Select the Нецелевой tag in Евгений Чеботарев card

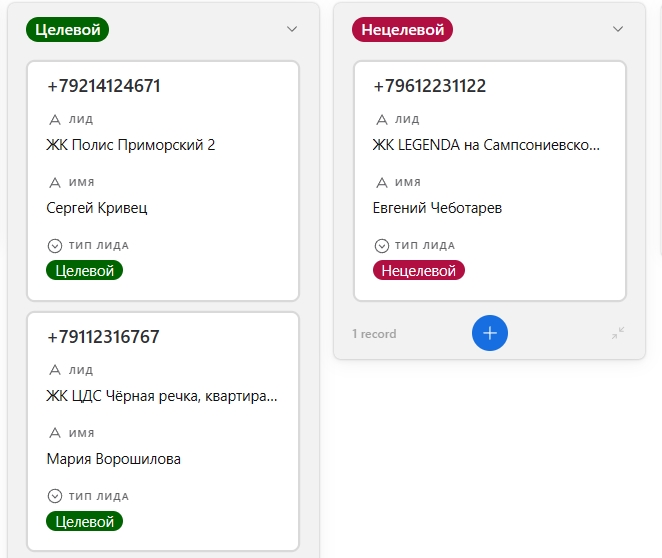click(x=418, y=270)
